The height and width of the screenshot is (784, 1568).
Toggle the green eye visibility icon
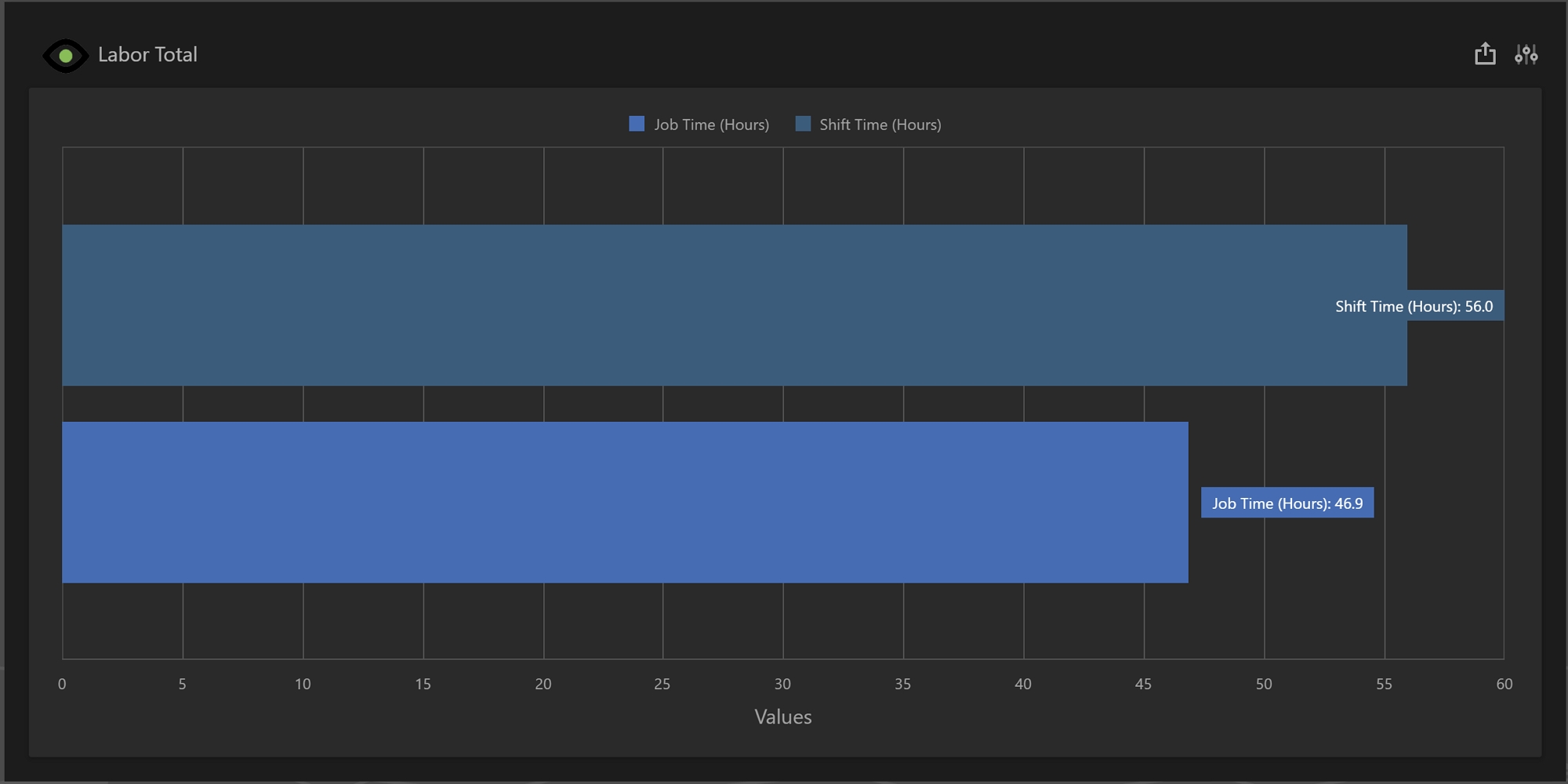coord(66,56)
